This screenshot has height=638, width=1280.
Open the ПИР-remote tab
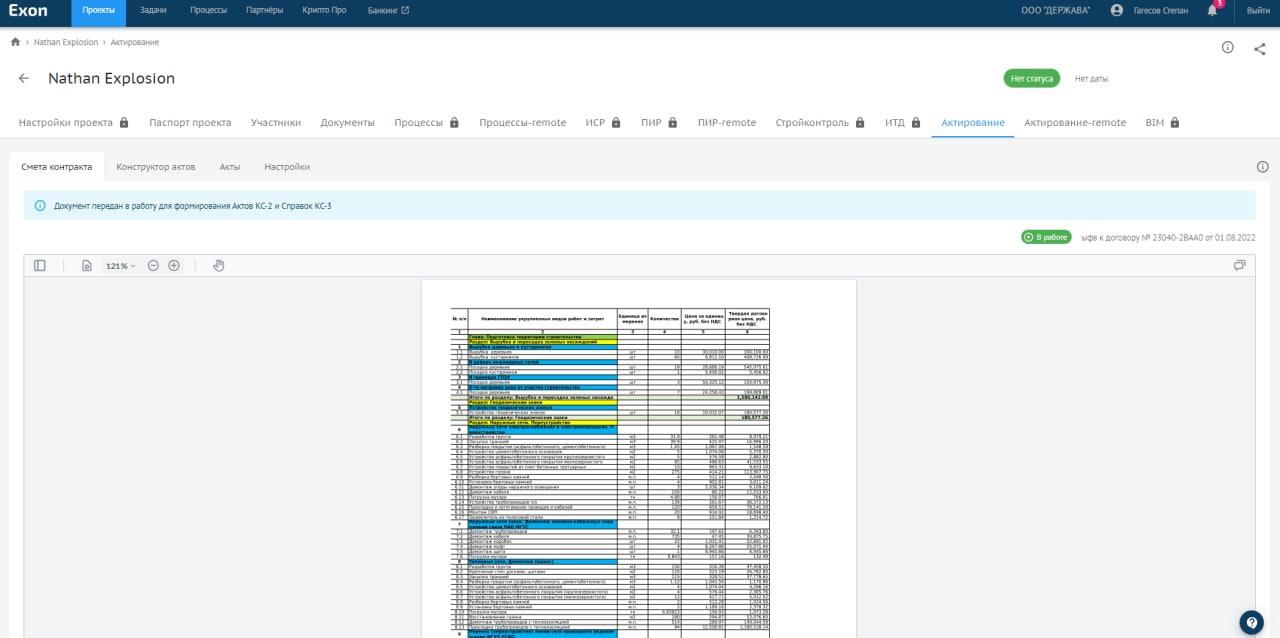pos(726,123)
